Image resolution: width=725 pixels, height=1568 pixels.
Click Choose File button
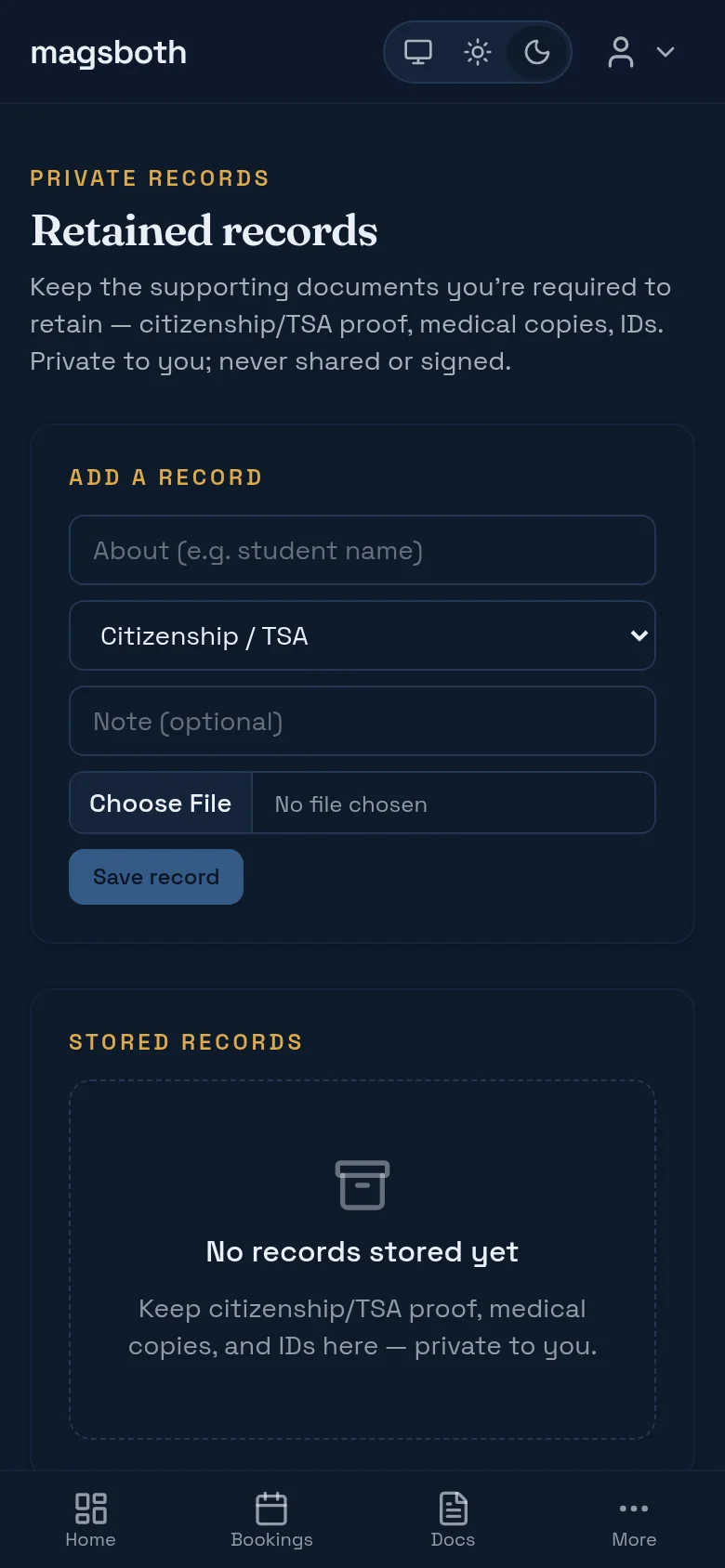(x=161, y=803)
